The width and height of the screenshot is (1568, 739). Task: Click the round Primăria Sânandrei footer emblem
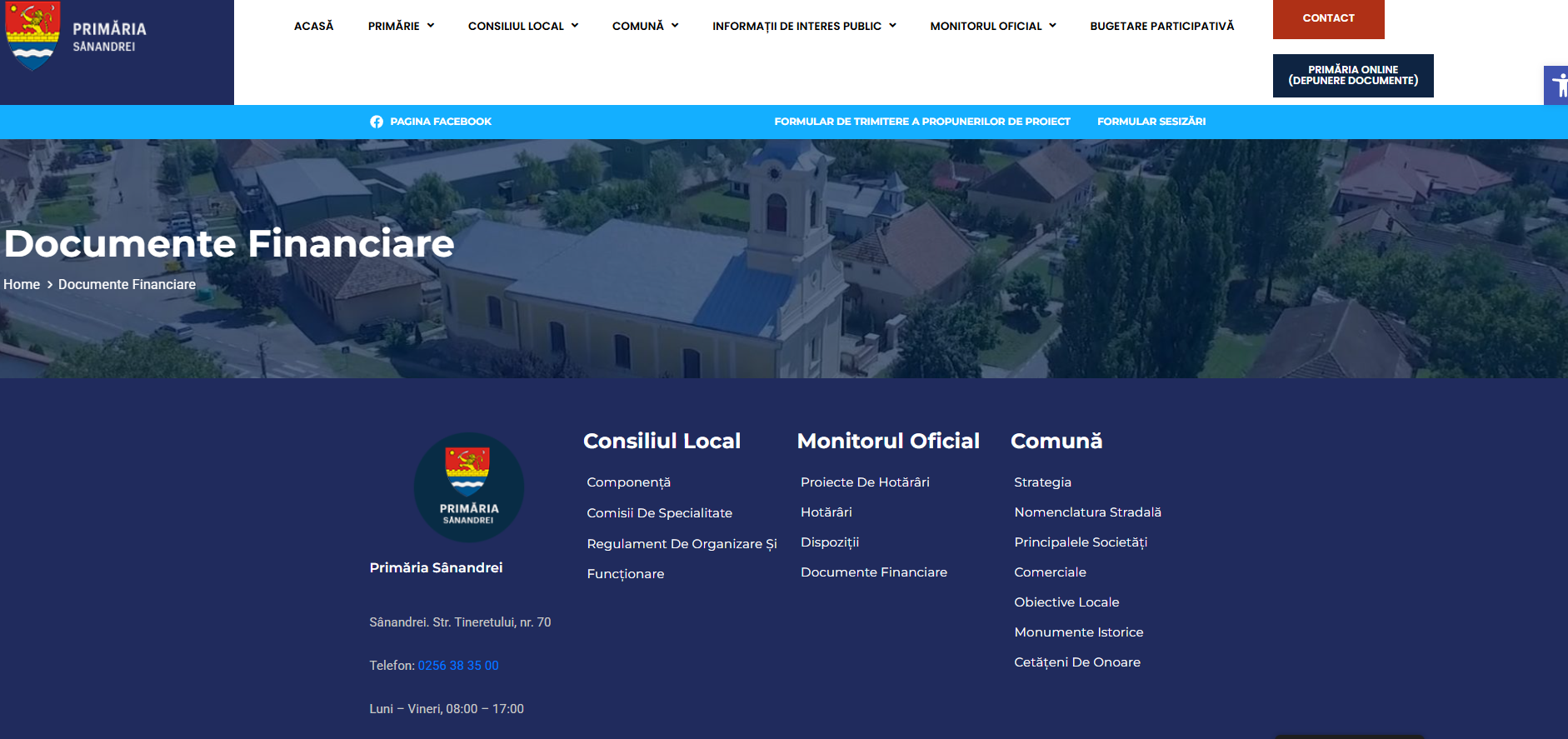click(469, 487)
